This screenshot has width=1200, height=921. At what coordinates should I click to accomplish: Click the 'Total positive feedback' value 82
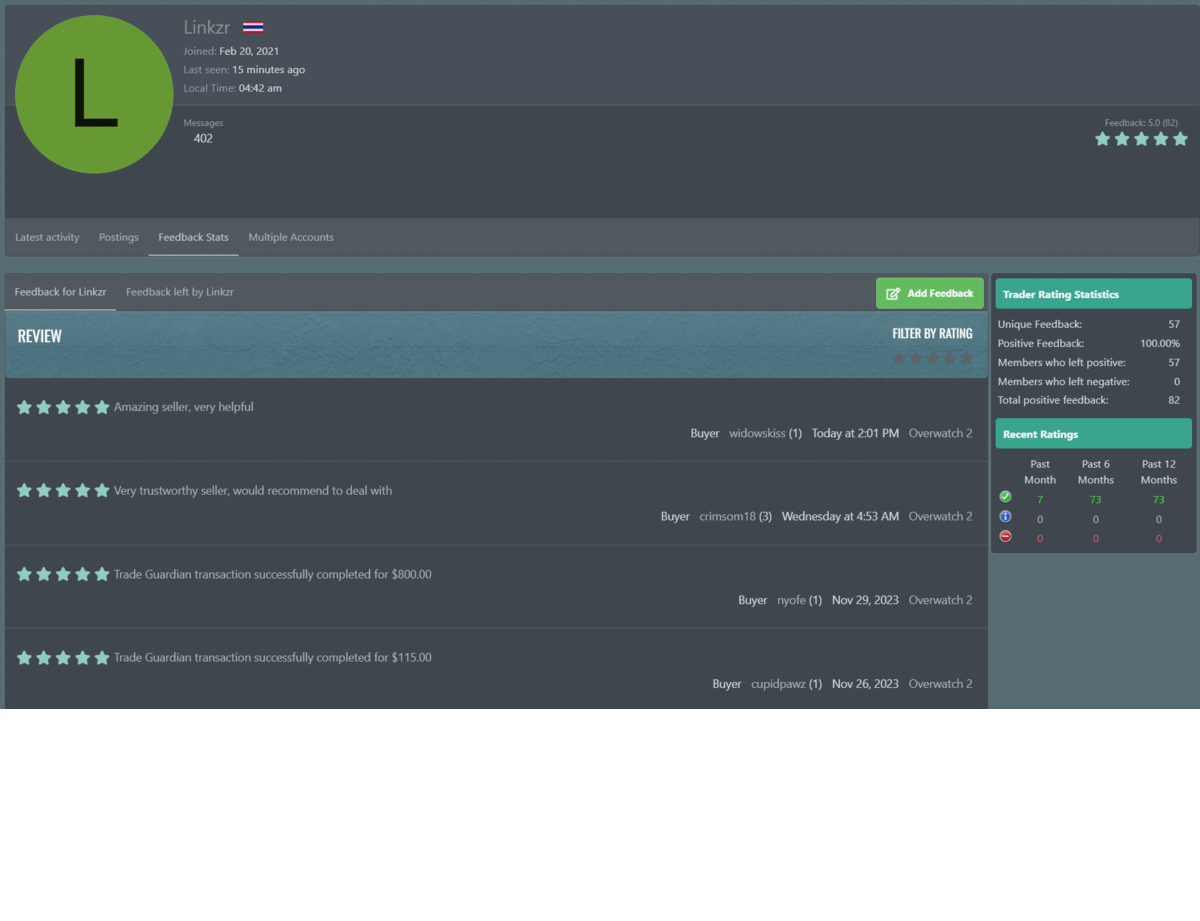pos(1174,400)
